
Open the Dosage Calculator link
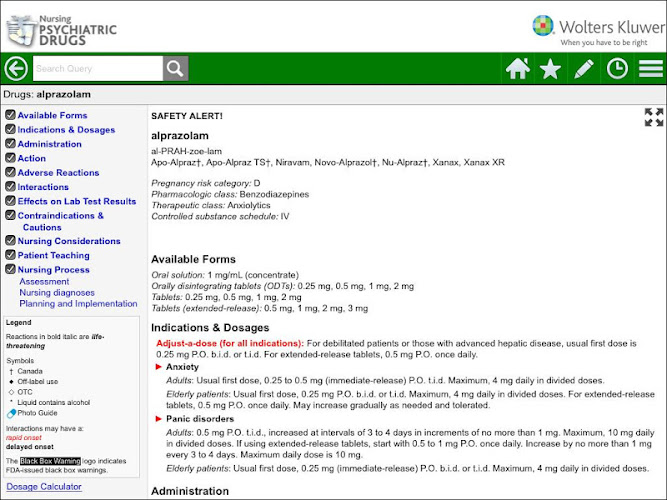[44, 486]
